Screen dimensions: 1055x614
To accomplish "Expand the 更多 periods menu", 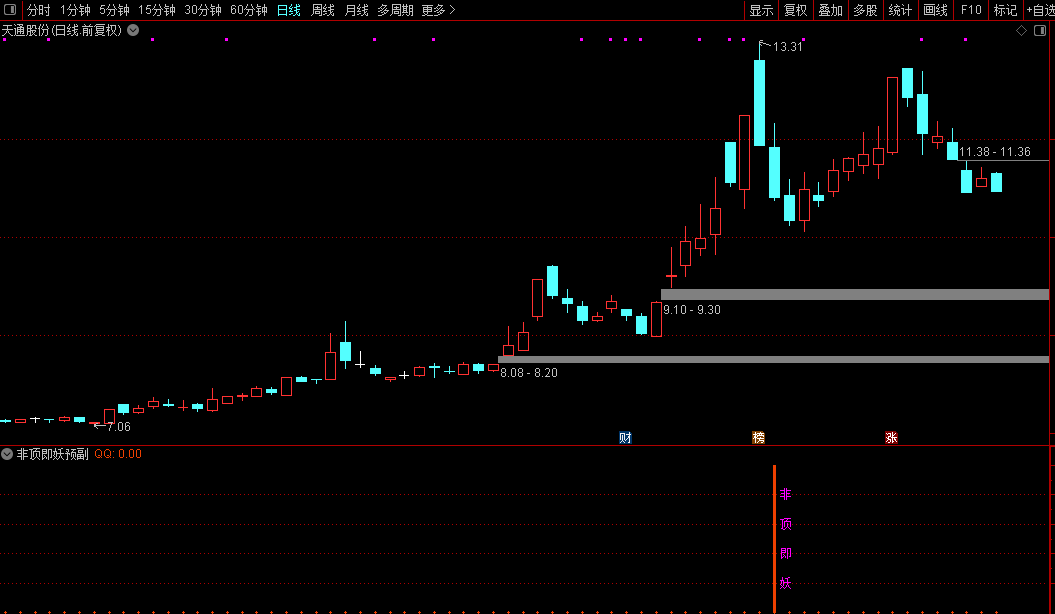I will (x=439, y=10).
